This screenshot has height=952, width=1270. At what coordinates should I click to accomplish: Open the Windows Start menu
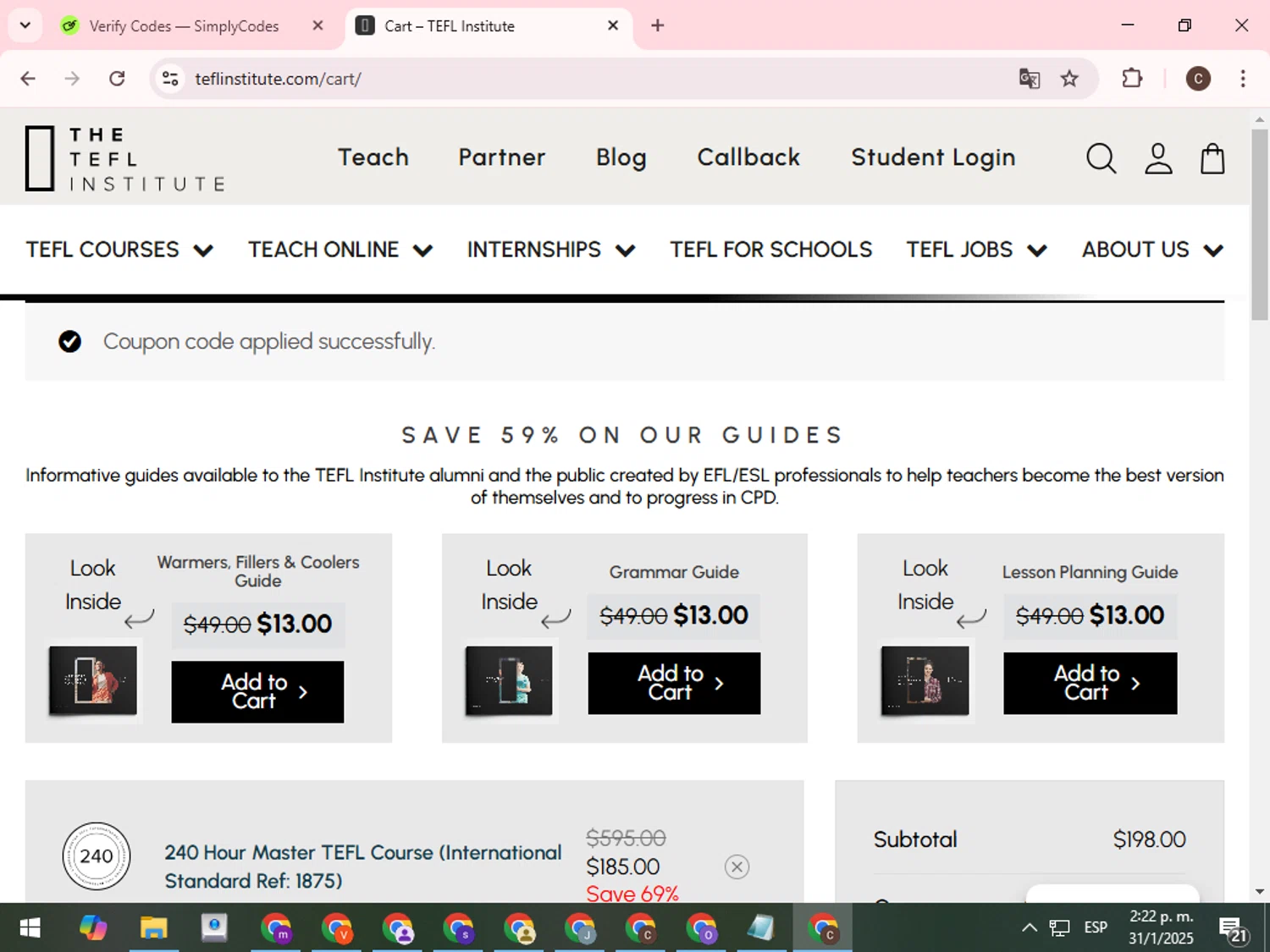[x=30, y=928]
